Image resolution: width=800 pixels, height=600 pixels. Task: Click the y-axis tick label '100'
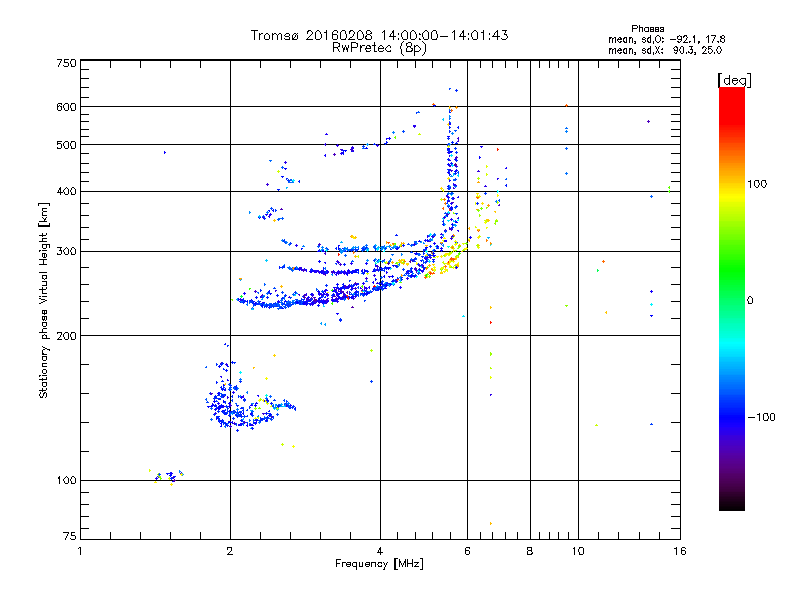click(x=66, y=480)
